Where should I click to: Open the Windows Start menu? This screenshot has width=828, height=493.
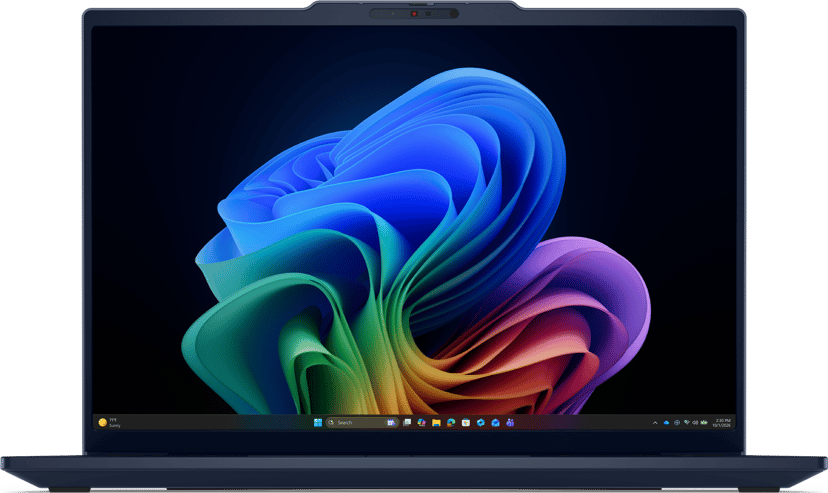[318, 423]
